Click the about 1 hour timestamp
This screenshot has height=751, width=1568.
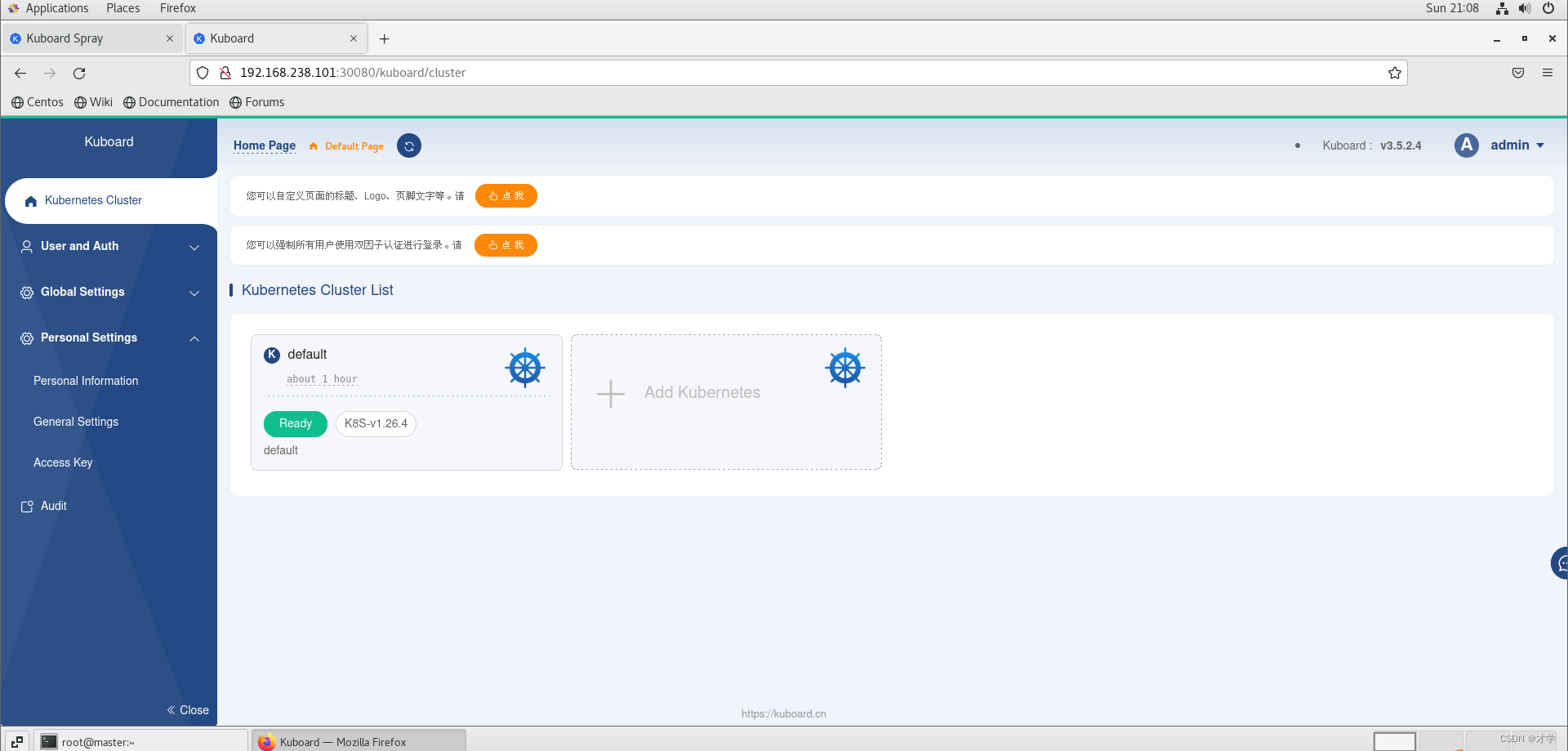tap(322, 379)
